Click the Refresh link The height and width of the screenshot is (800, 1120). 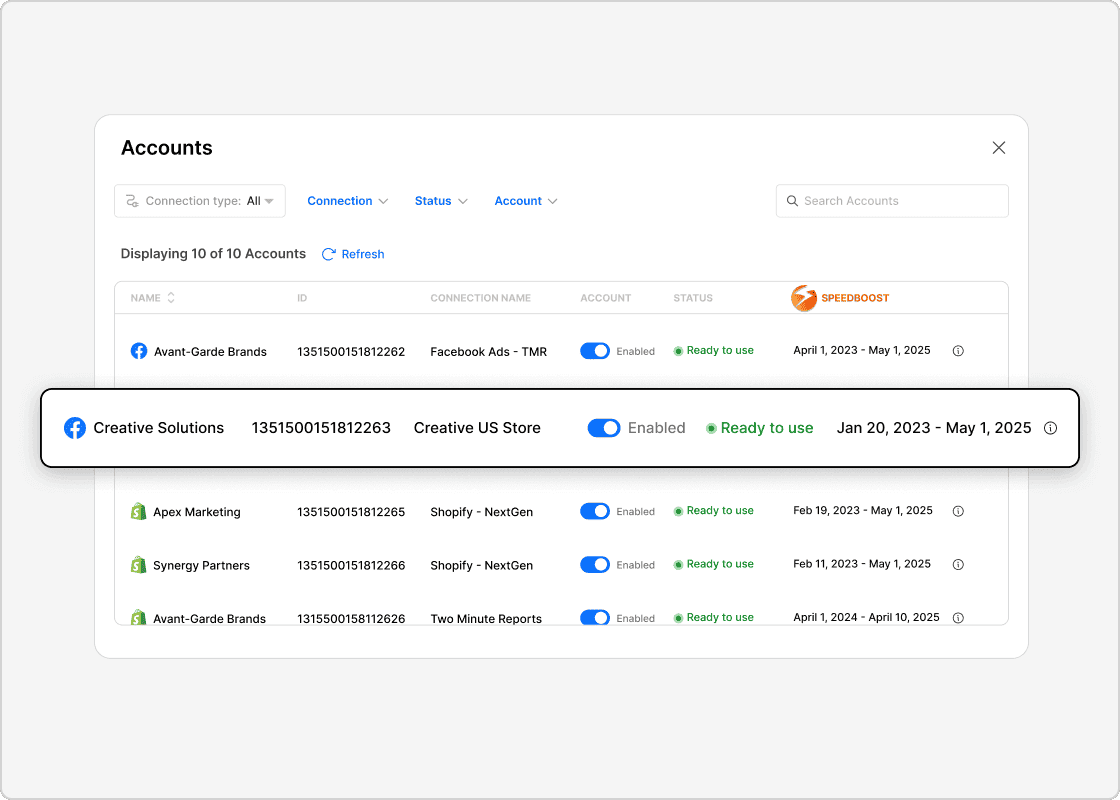362,254
